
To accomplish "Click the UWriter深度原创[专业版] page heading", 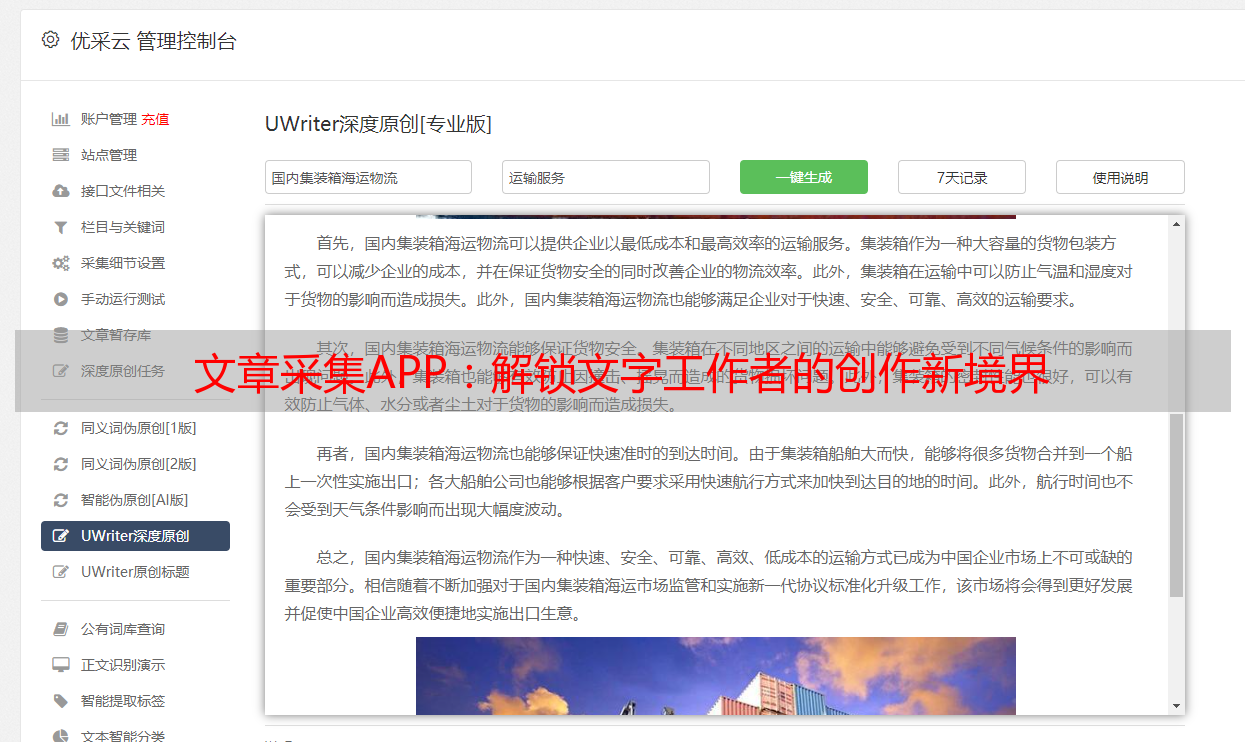I will [378, 124].
